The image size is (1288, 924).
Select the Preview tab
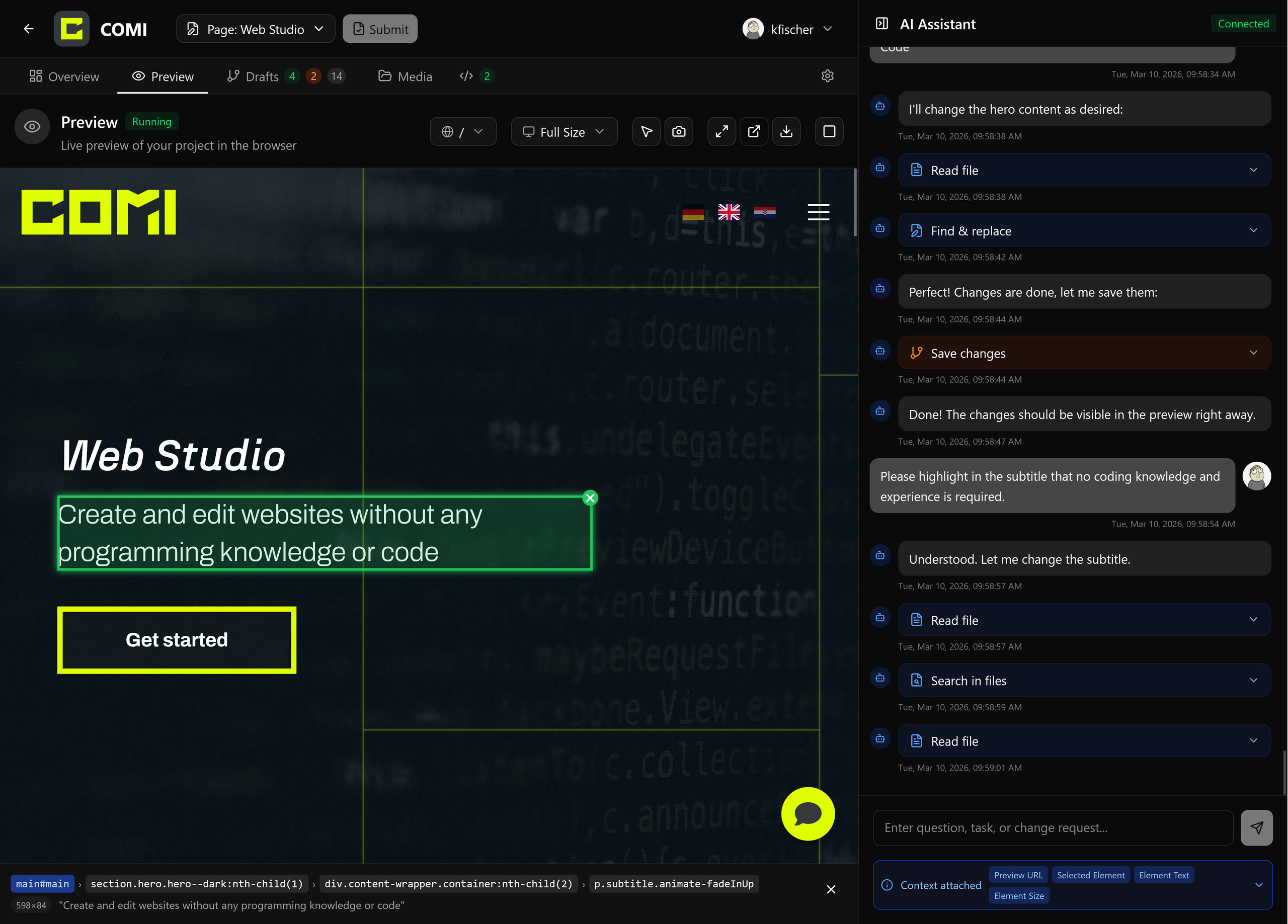(163, 76)
